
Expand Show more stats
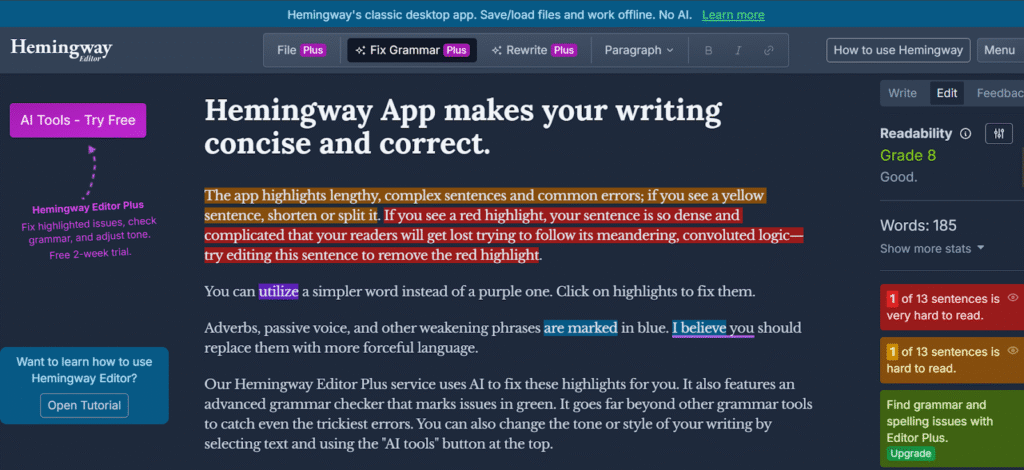click(x=932, y=248)
